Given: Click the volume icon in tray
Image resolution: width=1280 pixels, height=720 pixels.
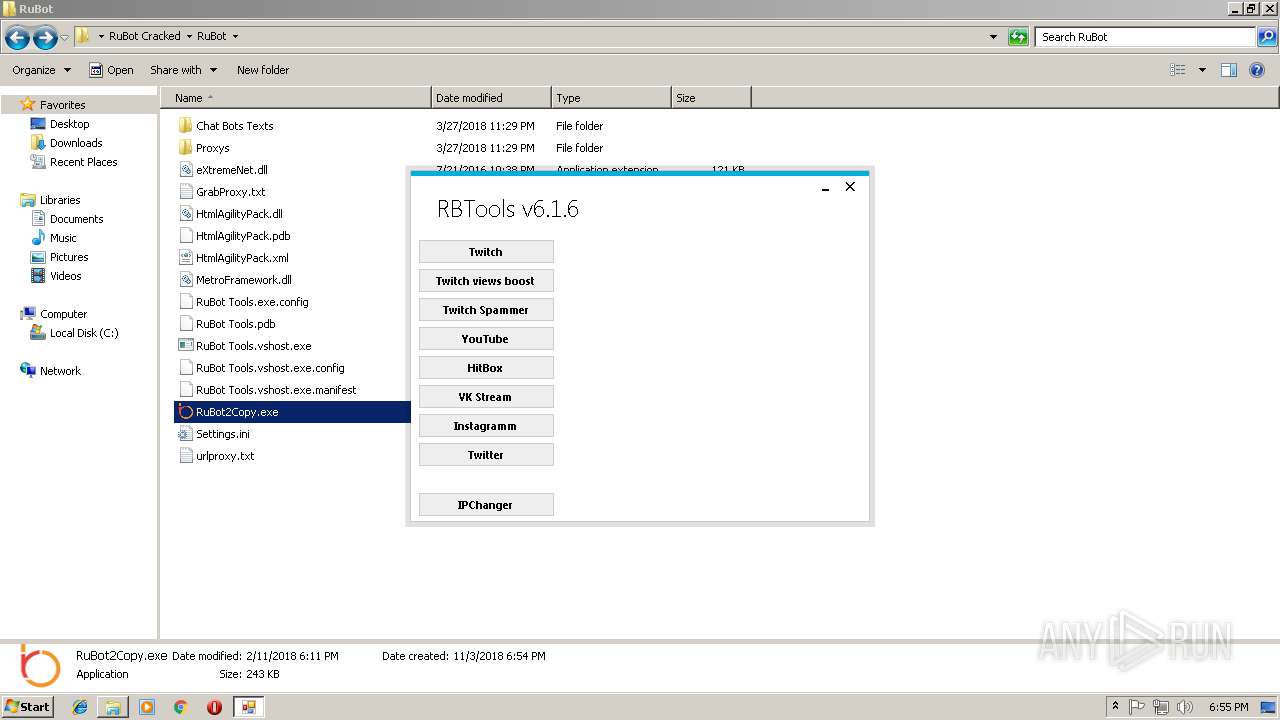Looking at the screenshot, I should tap(1184, 707).
